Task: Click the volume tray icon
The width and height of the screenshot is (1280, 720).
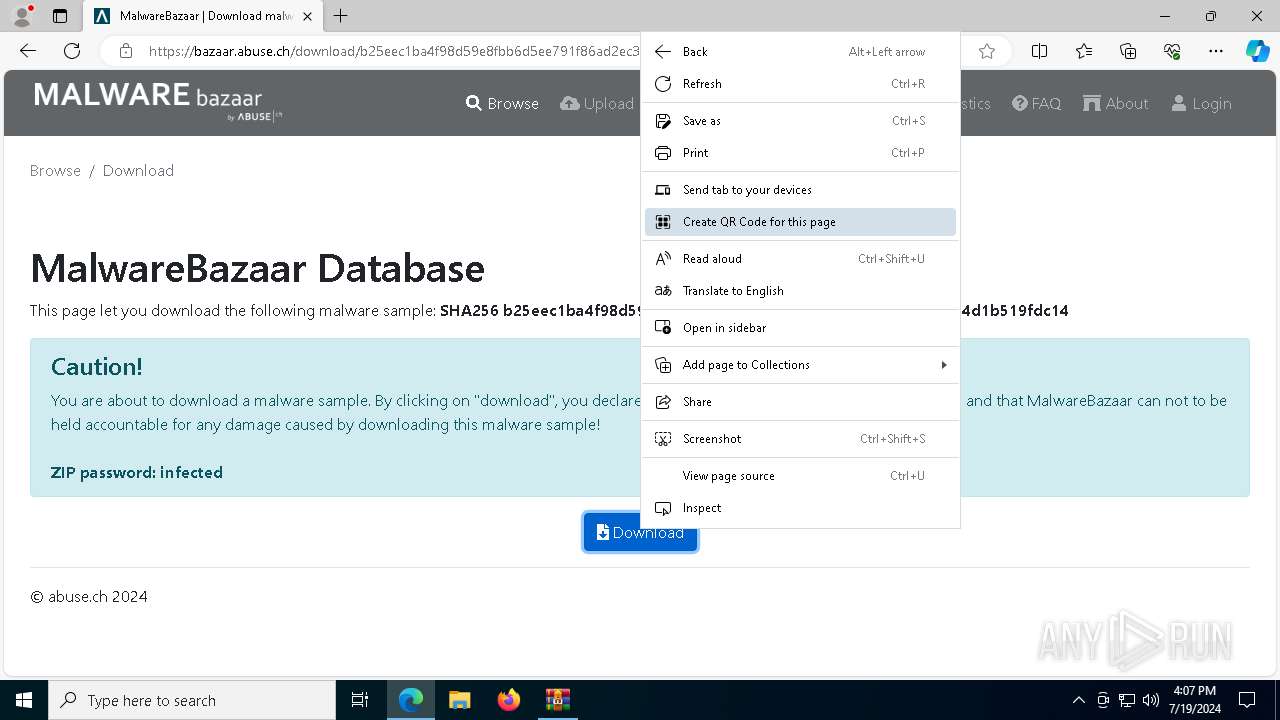Action: [1151, 700]
